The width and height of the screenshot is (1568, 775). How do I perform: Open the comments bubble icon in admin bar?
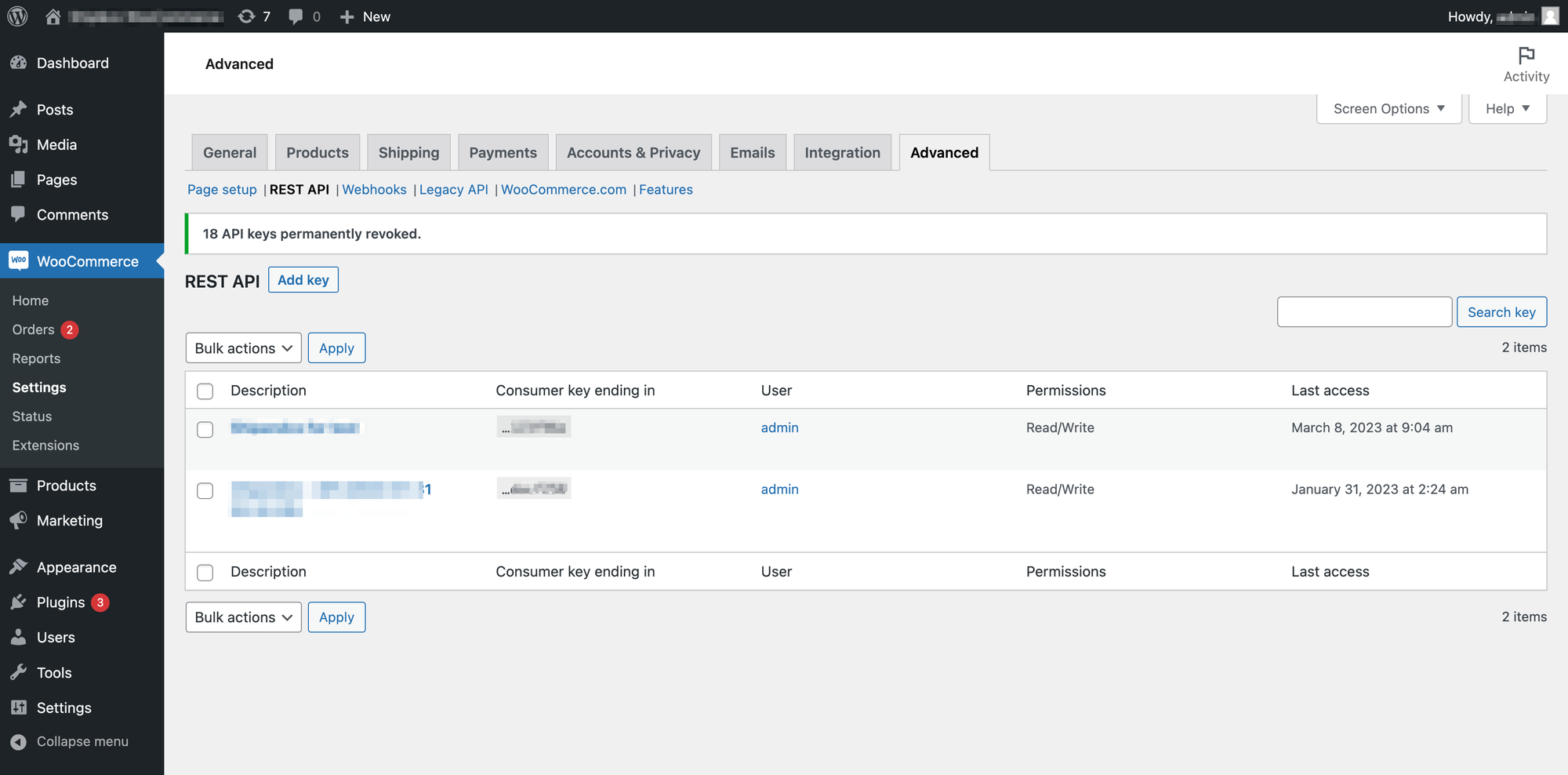[296, 16]
